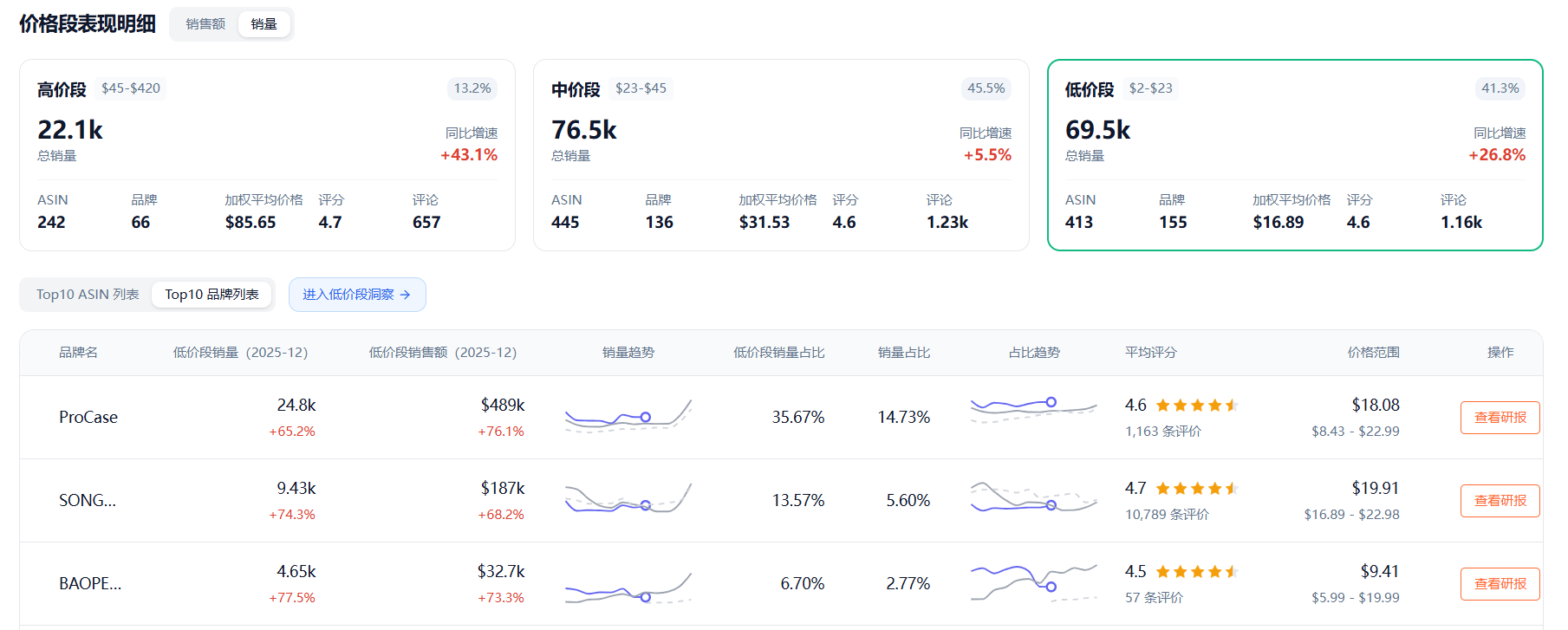This screenshot has width=1568, height=630.
Task: Click BAOPE... sales trend sparkline
Action: click(x=628, y=588)
